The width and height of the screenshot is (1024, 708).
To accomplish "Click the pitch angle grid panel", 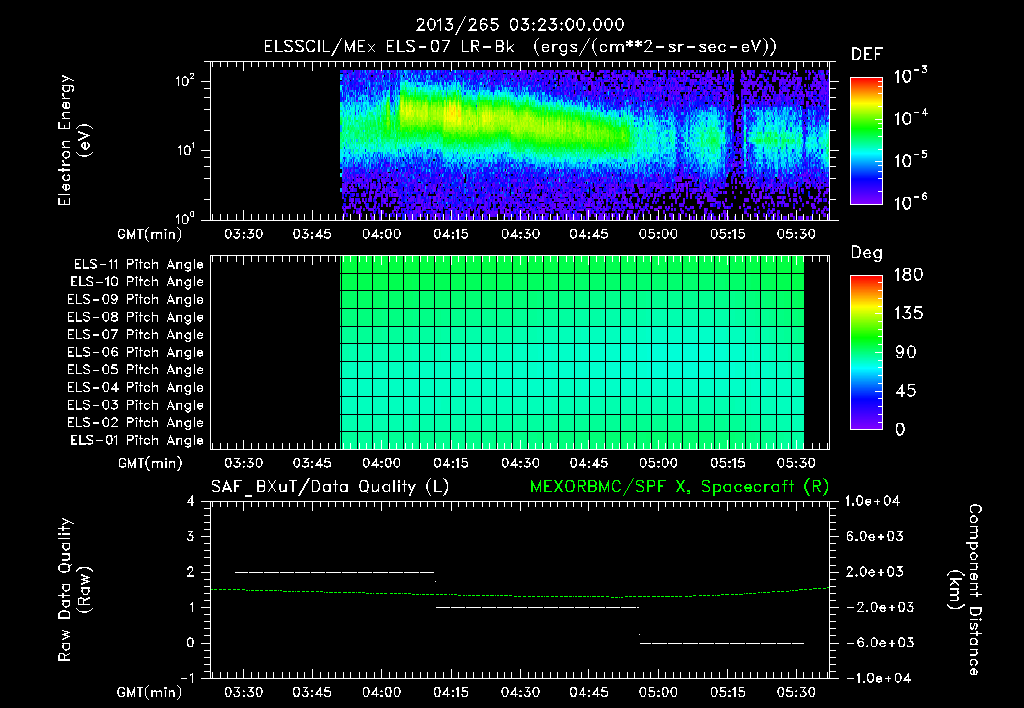I will [520, 352].
